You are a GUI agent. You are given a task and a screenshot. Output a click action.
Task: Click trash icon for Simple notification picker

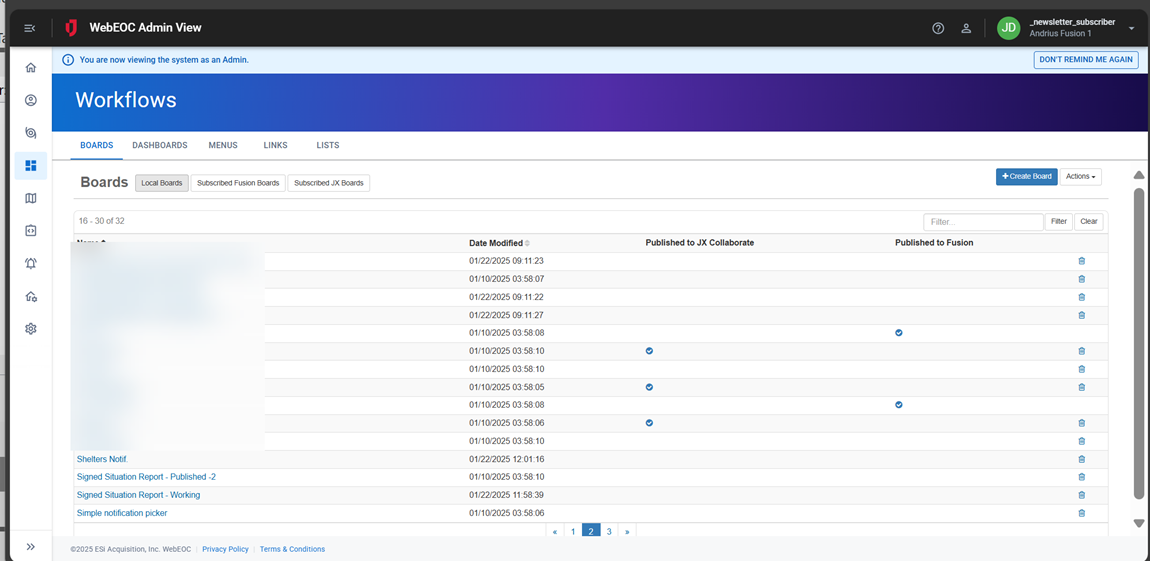tap(1081, 513)
